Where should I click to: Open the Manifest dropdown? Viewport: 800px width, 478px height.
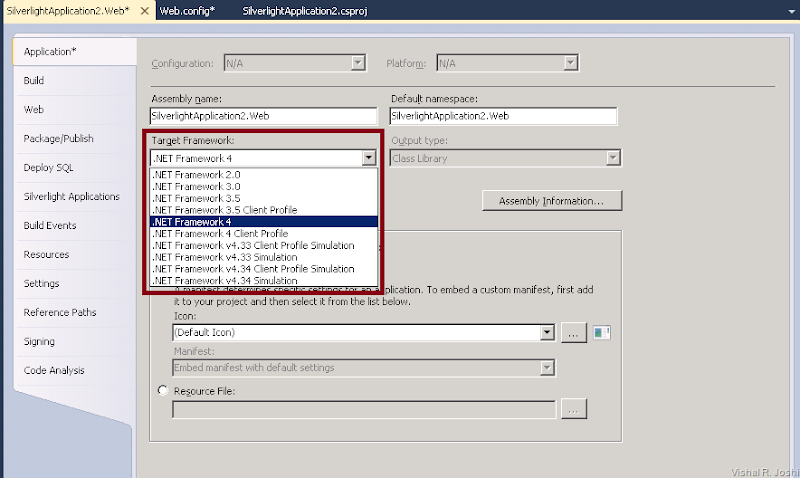point(547,368)
